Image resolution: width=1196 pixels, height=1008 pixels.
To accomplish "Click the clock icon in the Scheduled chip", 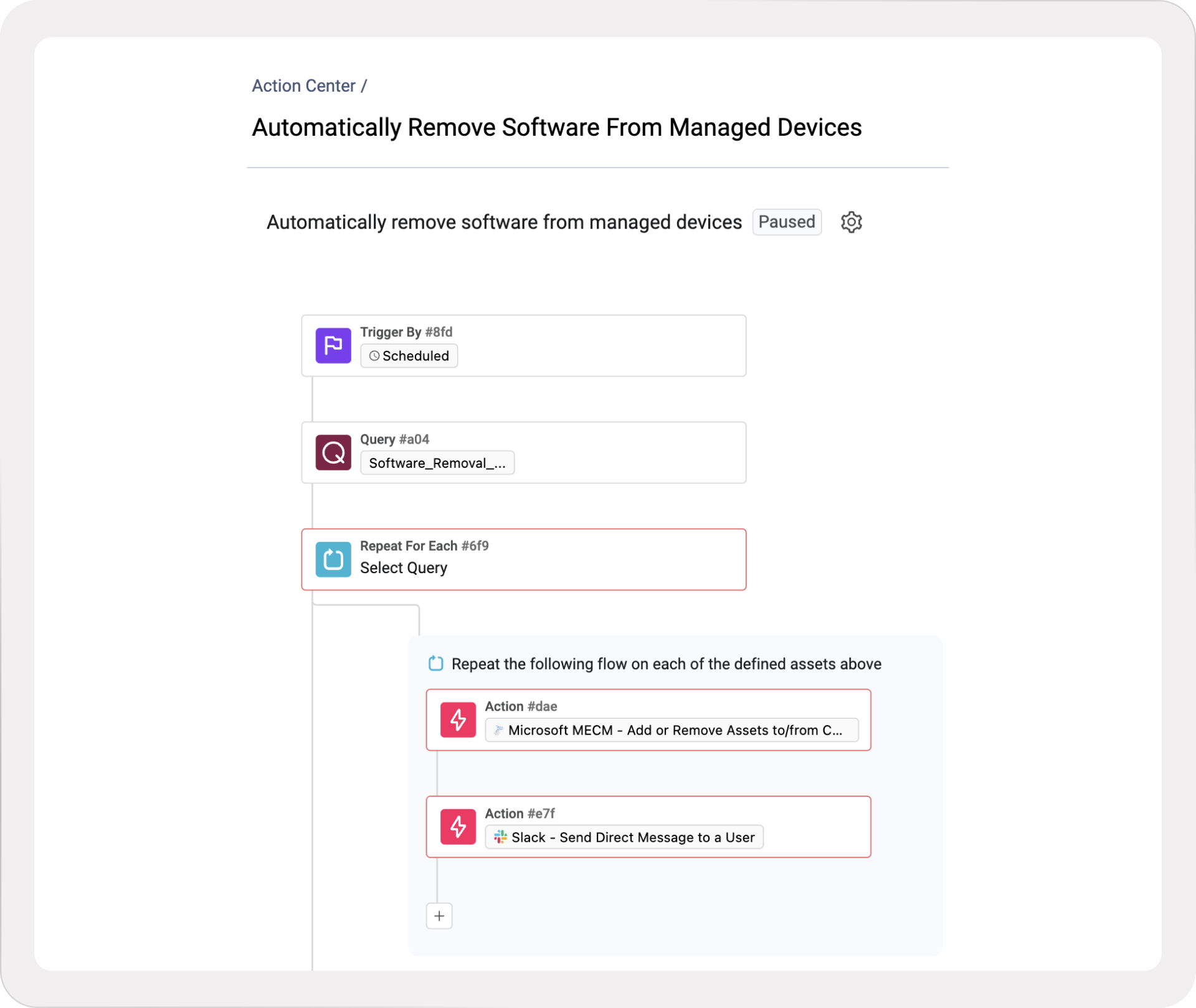I will coord(374,356).
